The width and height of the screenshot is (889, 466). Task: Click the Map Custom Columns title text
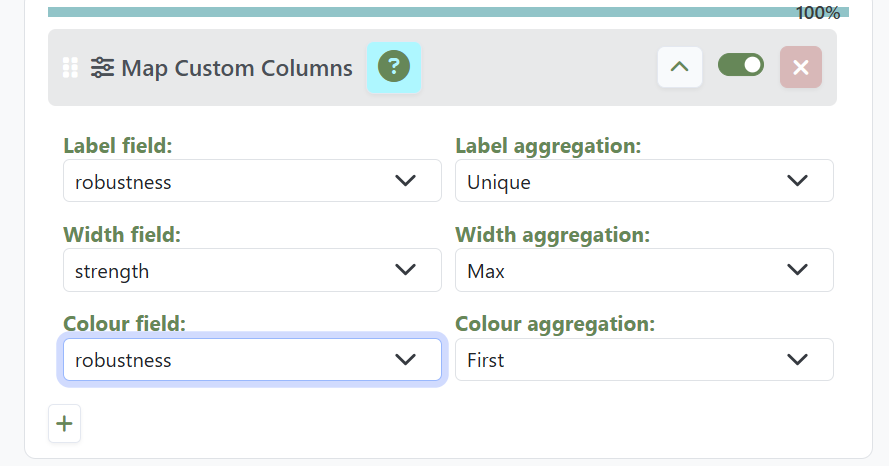[237, 68]
